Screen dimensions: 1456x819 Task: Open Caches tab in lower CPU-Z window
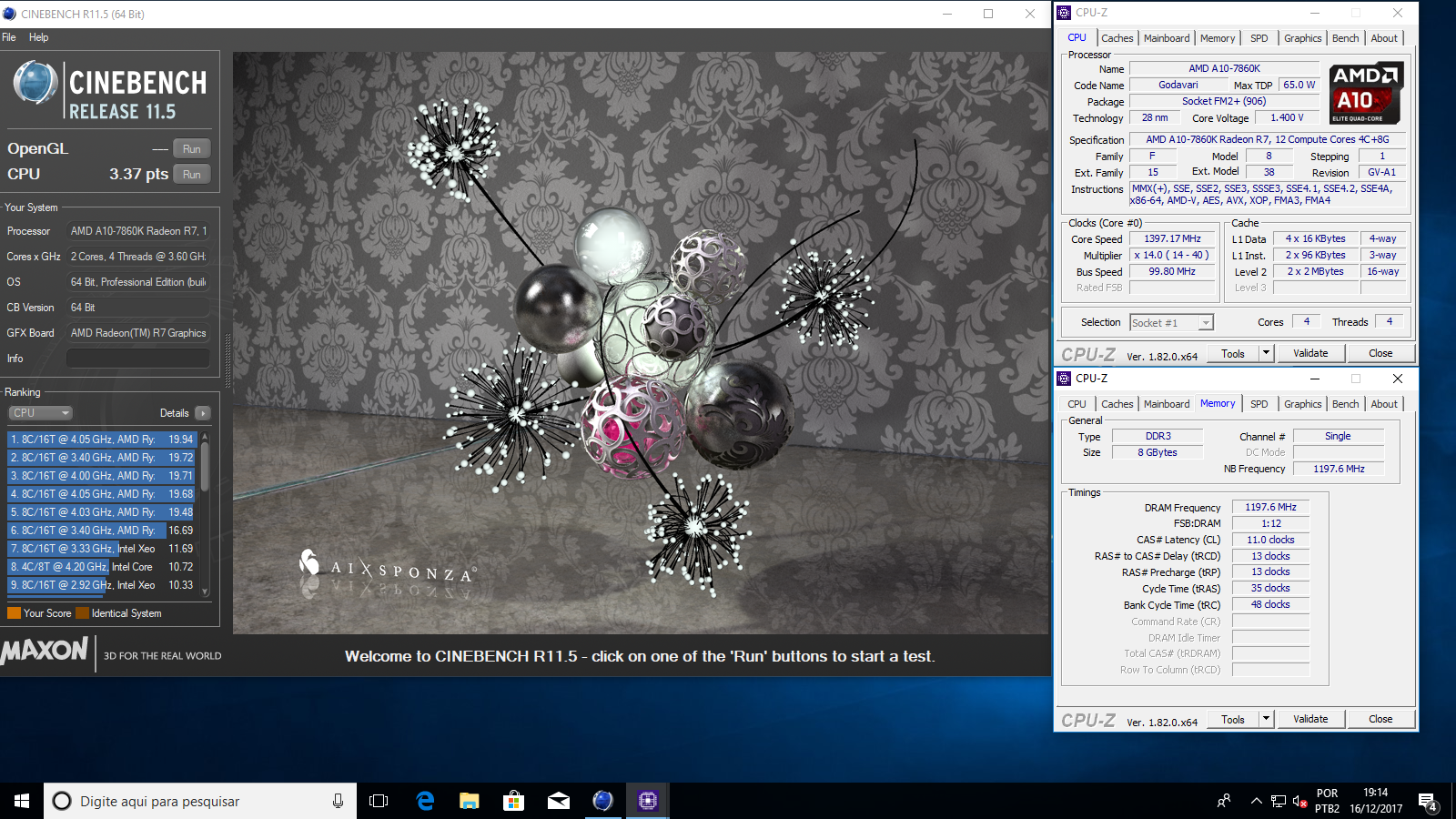click(1117, 404)
